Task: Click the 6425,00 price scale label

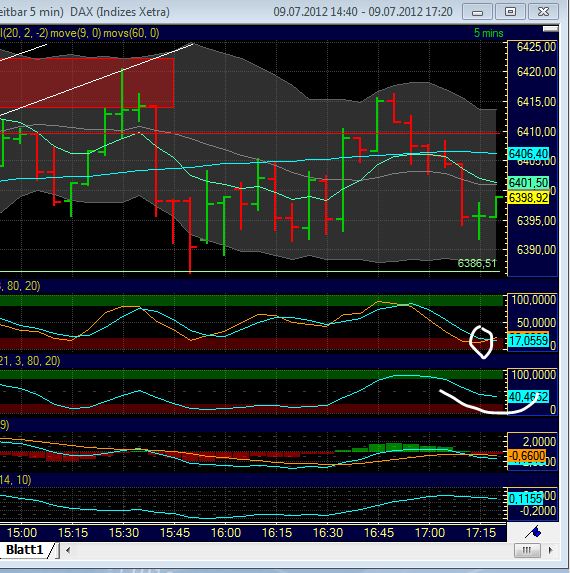Action: pos(536,47)
